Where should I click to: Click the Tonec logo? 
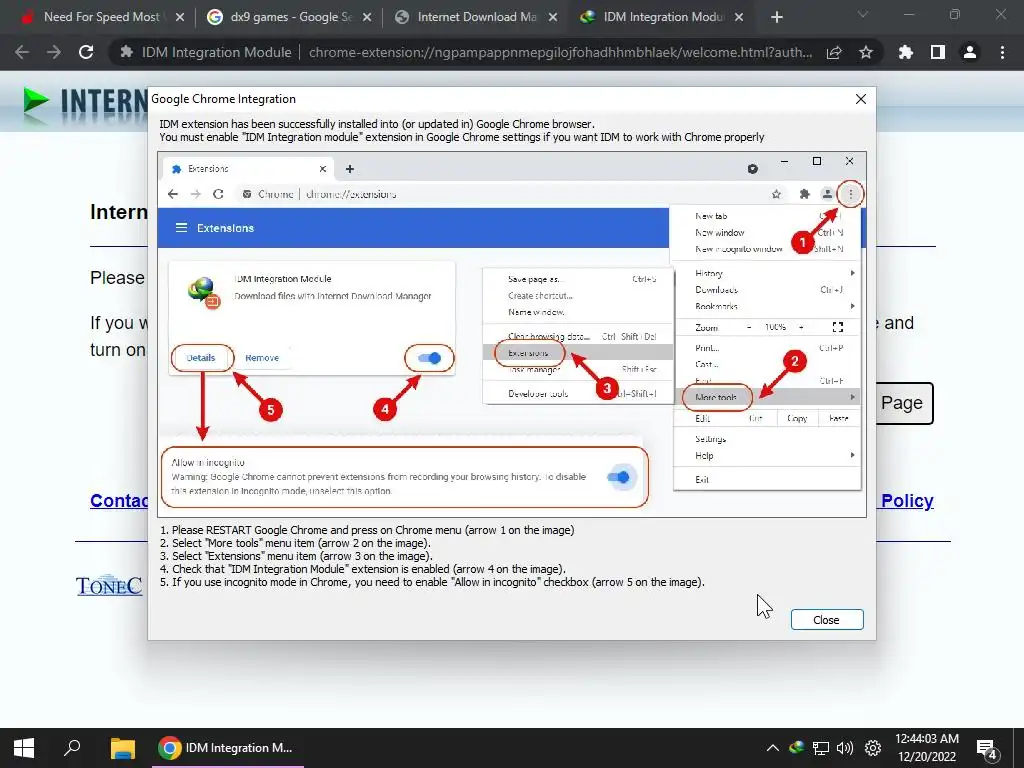pos(109,585)
